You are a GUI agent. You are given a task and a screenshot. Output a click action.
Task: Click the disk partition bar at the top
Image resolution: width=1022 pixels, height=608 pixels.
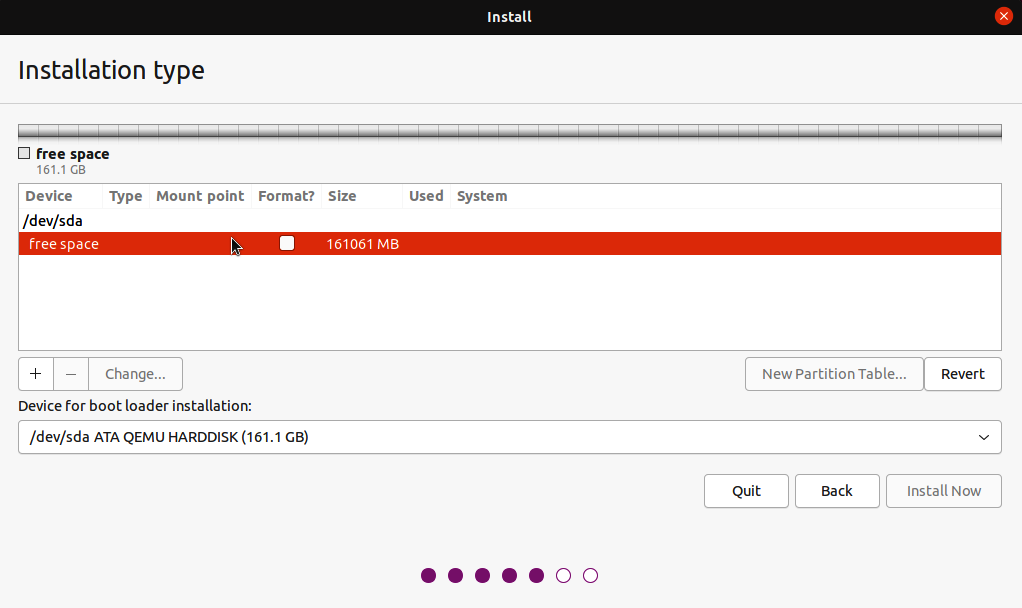510,130
